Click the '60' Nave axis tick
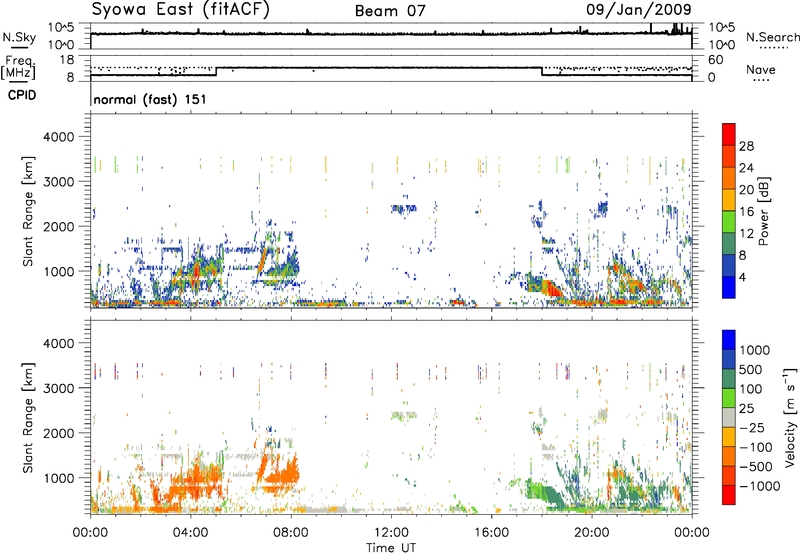This screenshot has height=554, width=800. 716,60
